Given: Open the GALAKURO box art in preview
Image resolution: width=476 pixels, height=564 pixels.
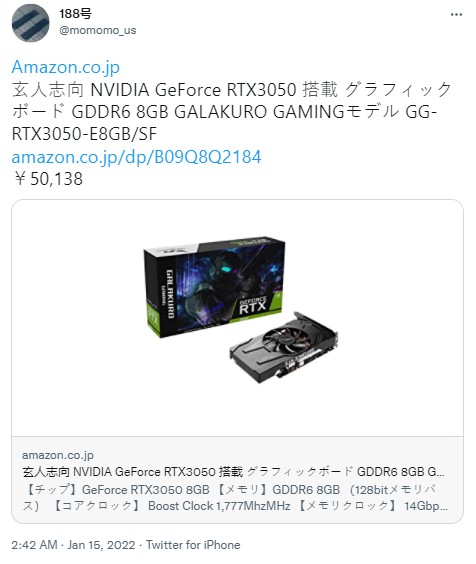Looking at the screenshot, I should click(214, 287).
